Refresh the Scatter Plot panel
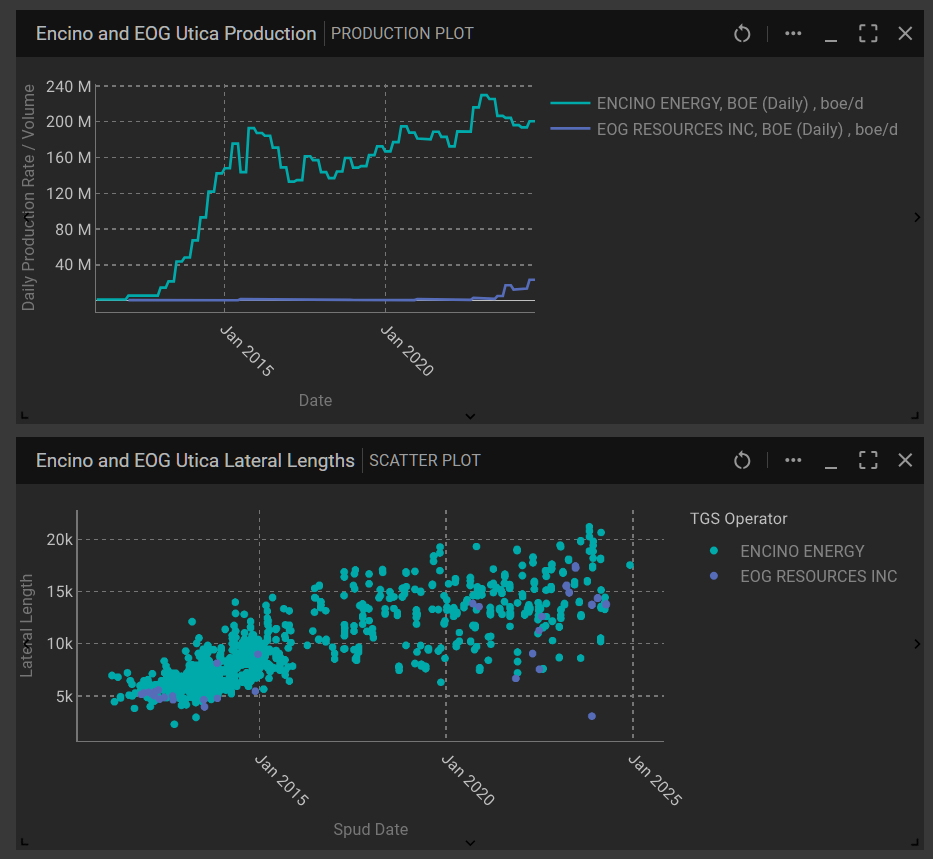This screenshot has width=933, height=859. point(742,460)
